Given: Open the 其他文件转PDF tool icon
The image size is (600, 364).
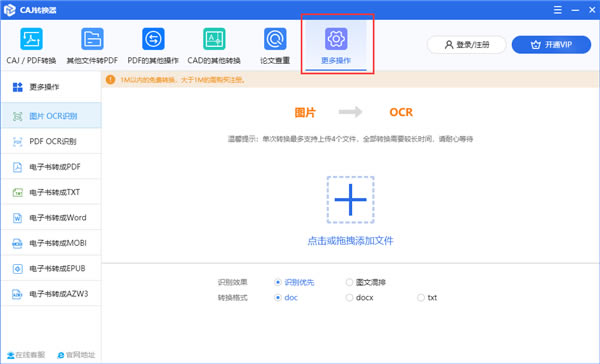Looking at the screenshot, I should click(92, 39).
